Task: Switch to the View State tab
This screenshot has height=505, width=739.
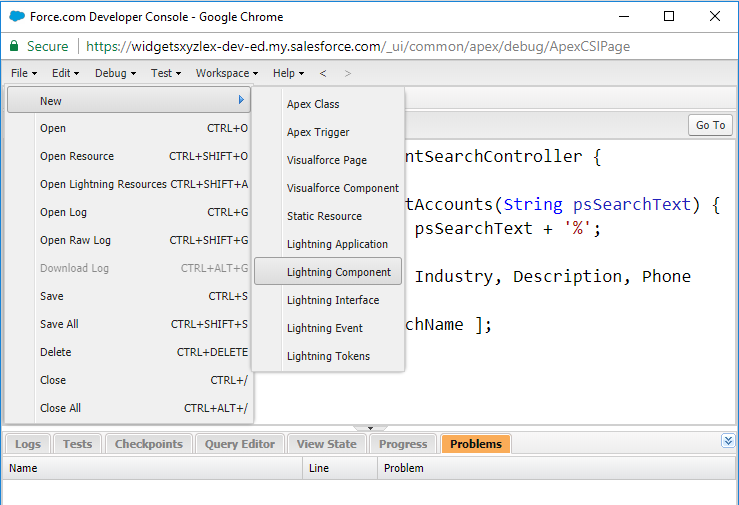Action: pyautogui.click(x=327, y=444)
